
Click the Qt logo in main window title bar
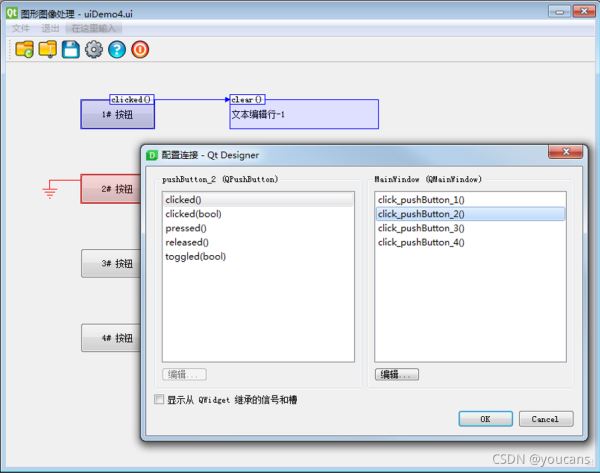pyautogui.click(x=11, y=13)
